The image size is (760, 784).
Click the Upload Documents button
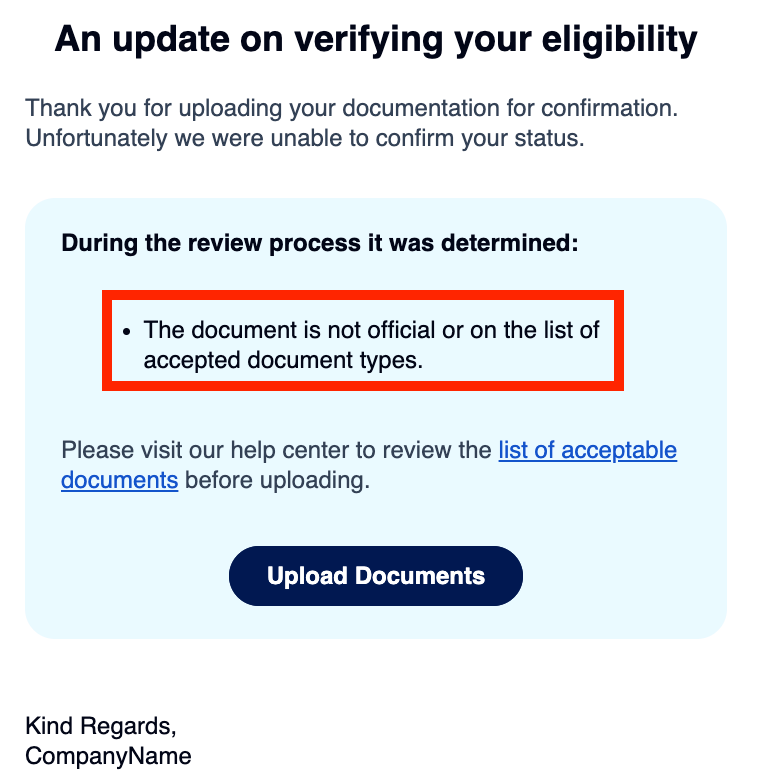375,576
